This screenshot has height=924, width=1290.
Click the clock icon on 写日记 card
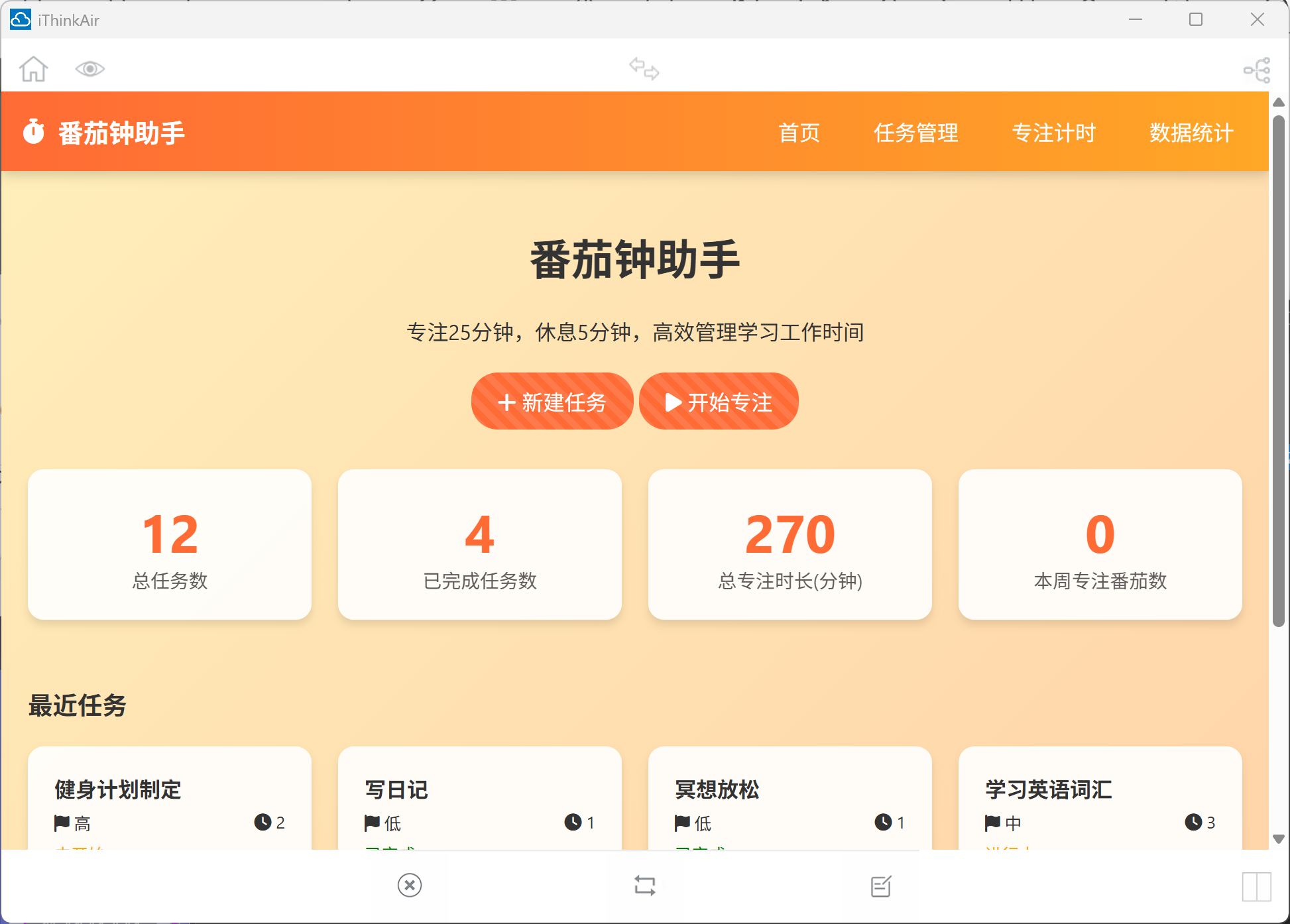point(572,823)
